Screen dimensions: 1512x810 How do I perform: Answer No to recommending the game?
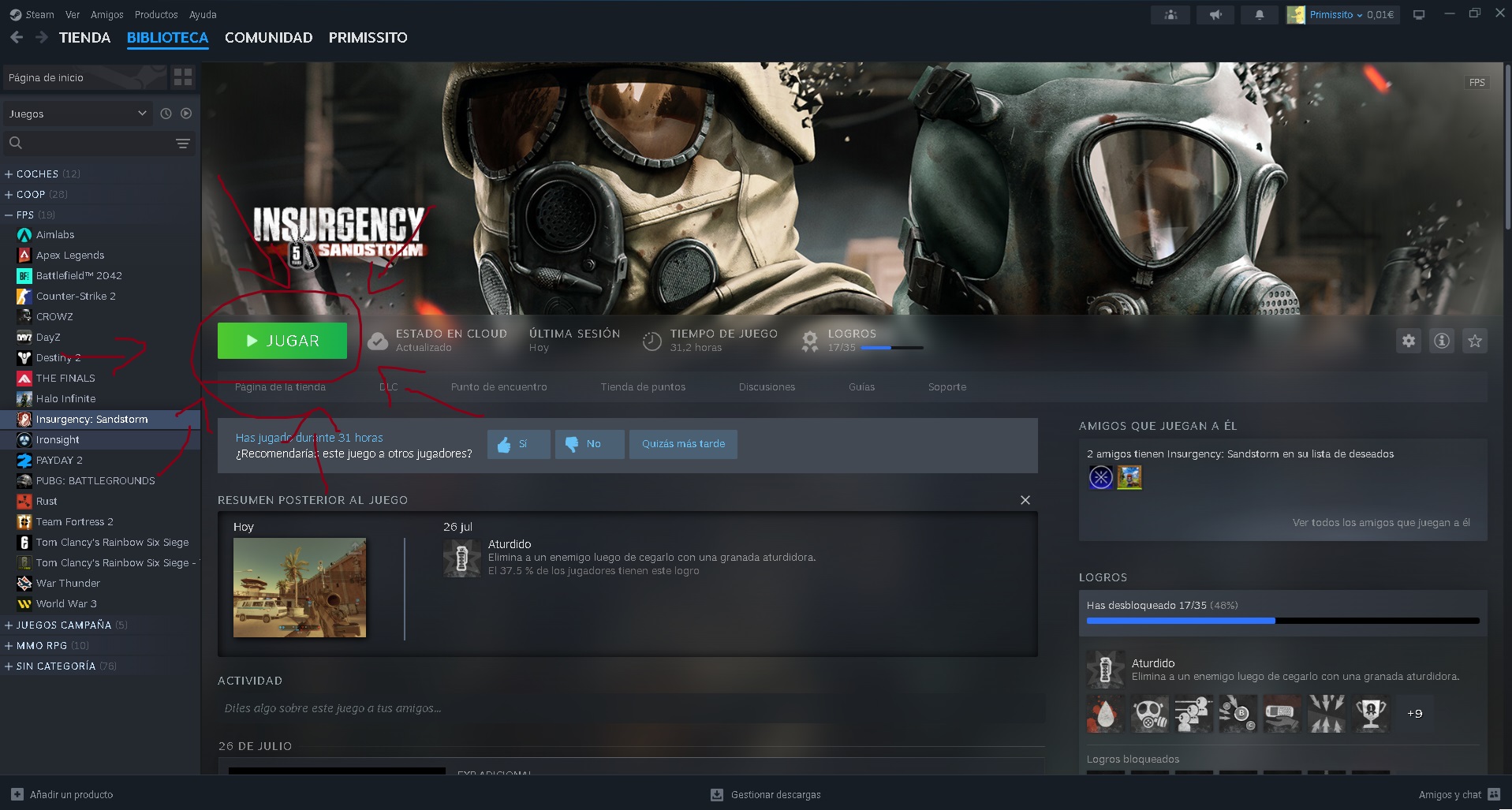589,444
